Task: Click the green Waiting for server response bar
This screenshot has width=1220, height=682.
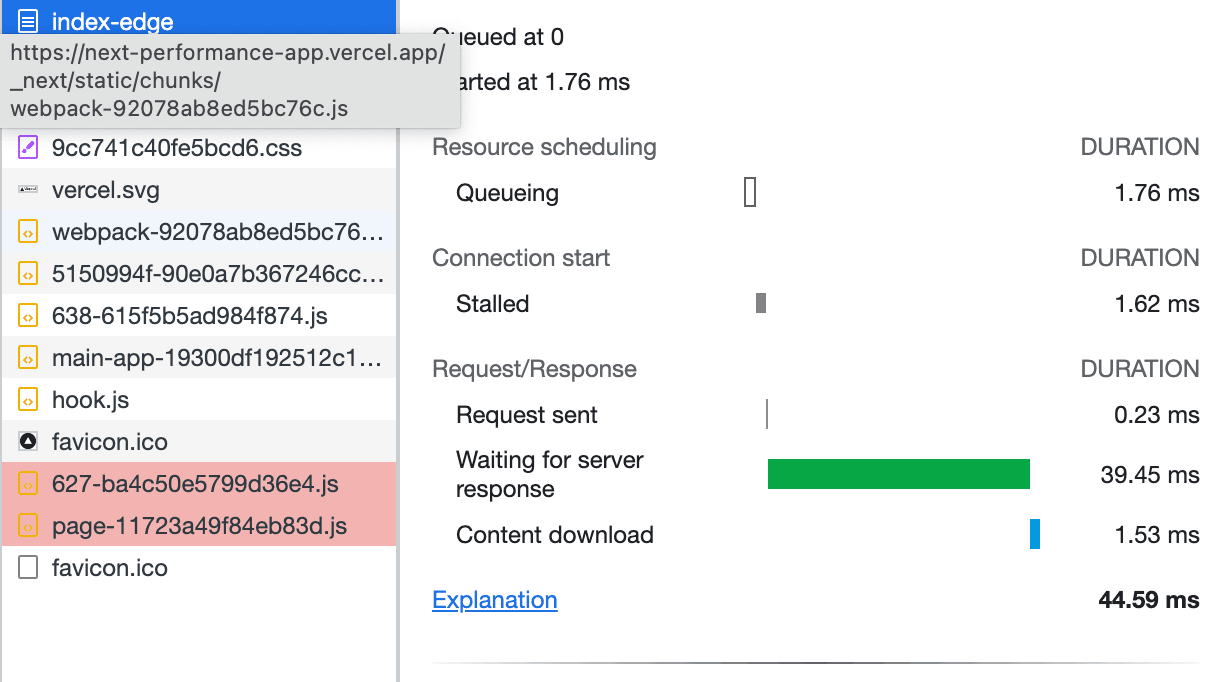Action: [898, 474]
